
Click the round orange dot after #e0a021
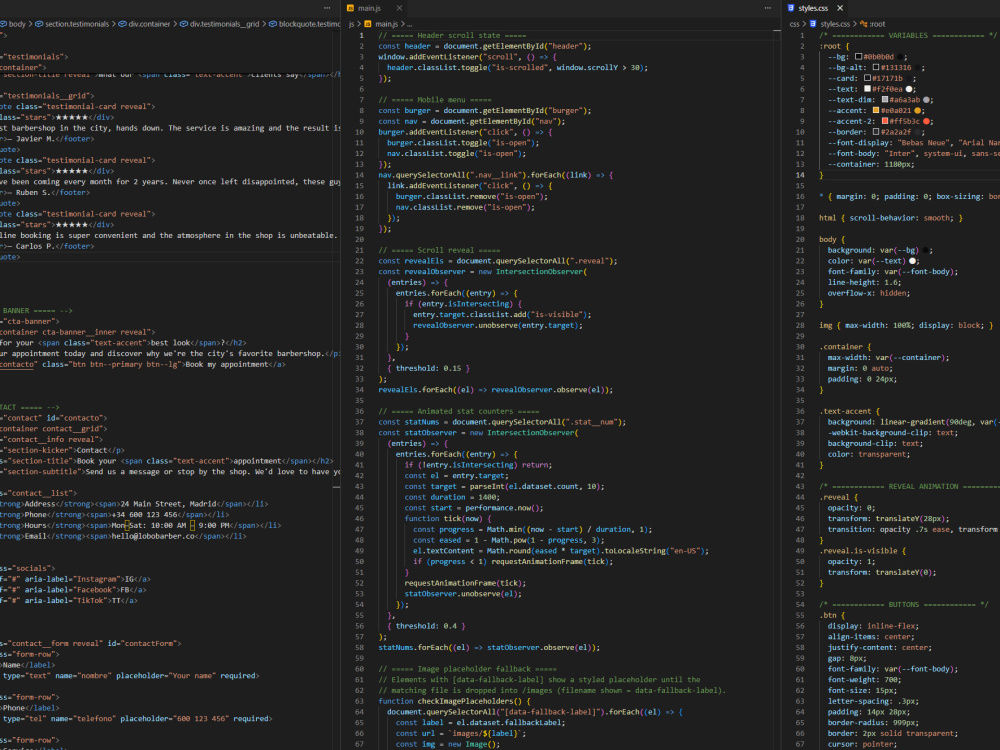pos(918,111)
